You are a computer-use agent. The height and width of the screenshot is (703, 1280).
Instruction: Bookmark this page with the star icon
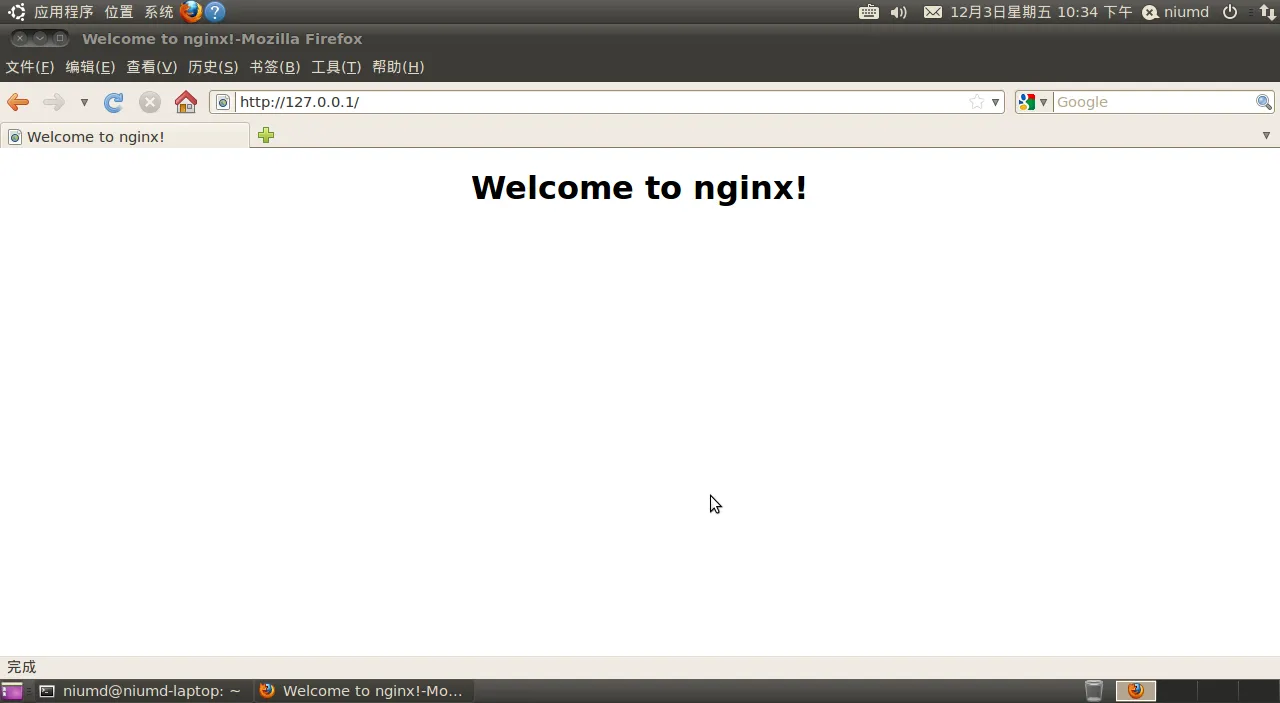pos(977,102)
